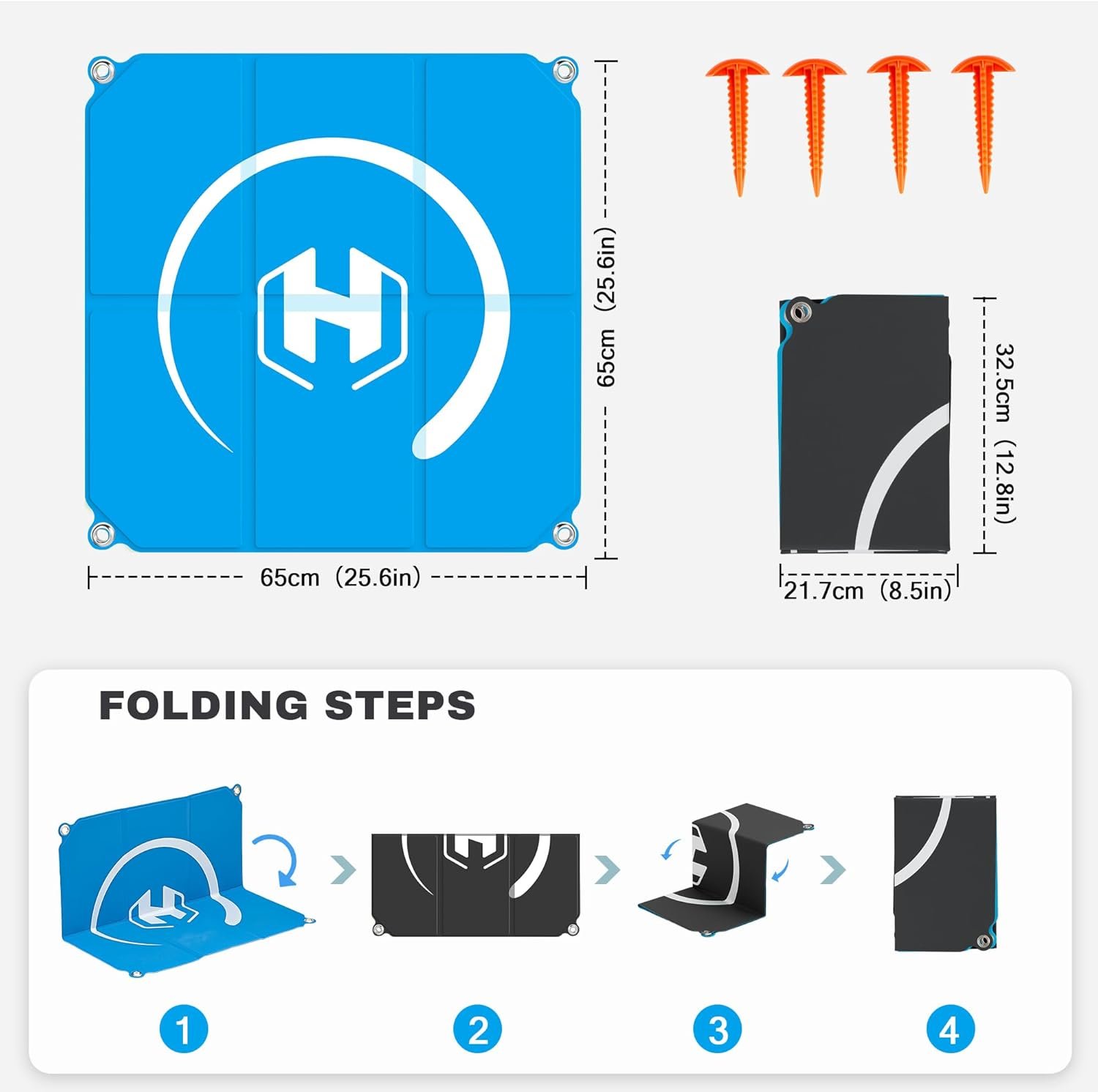Screen dimensions: 1098x1092
Task: Click the blue step number 4 circle
Action: [x=950, y=1028]
